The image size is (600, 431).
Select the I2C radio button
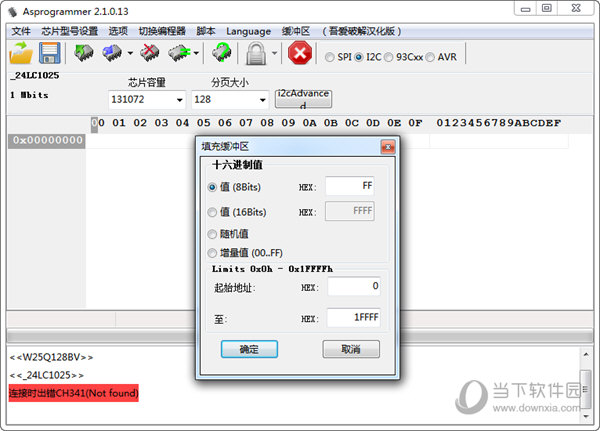pyautogui.click(x=359, y=57)
